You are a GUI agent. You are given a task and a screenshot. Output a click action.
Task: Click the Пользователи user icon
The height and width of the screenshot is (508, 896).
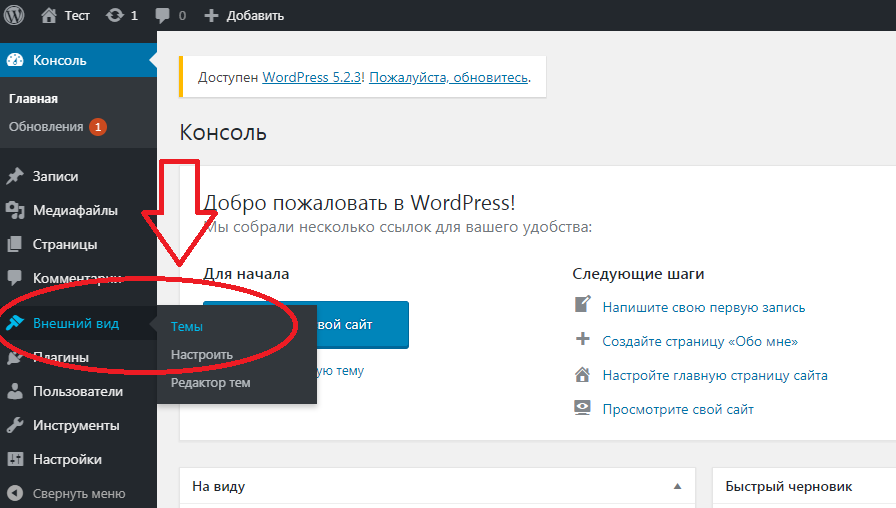(x=15, y=391)
